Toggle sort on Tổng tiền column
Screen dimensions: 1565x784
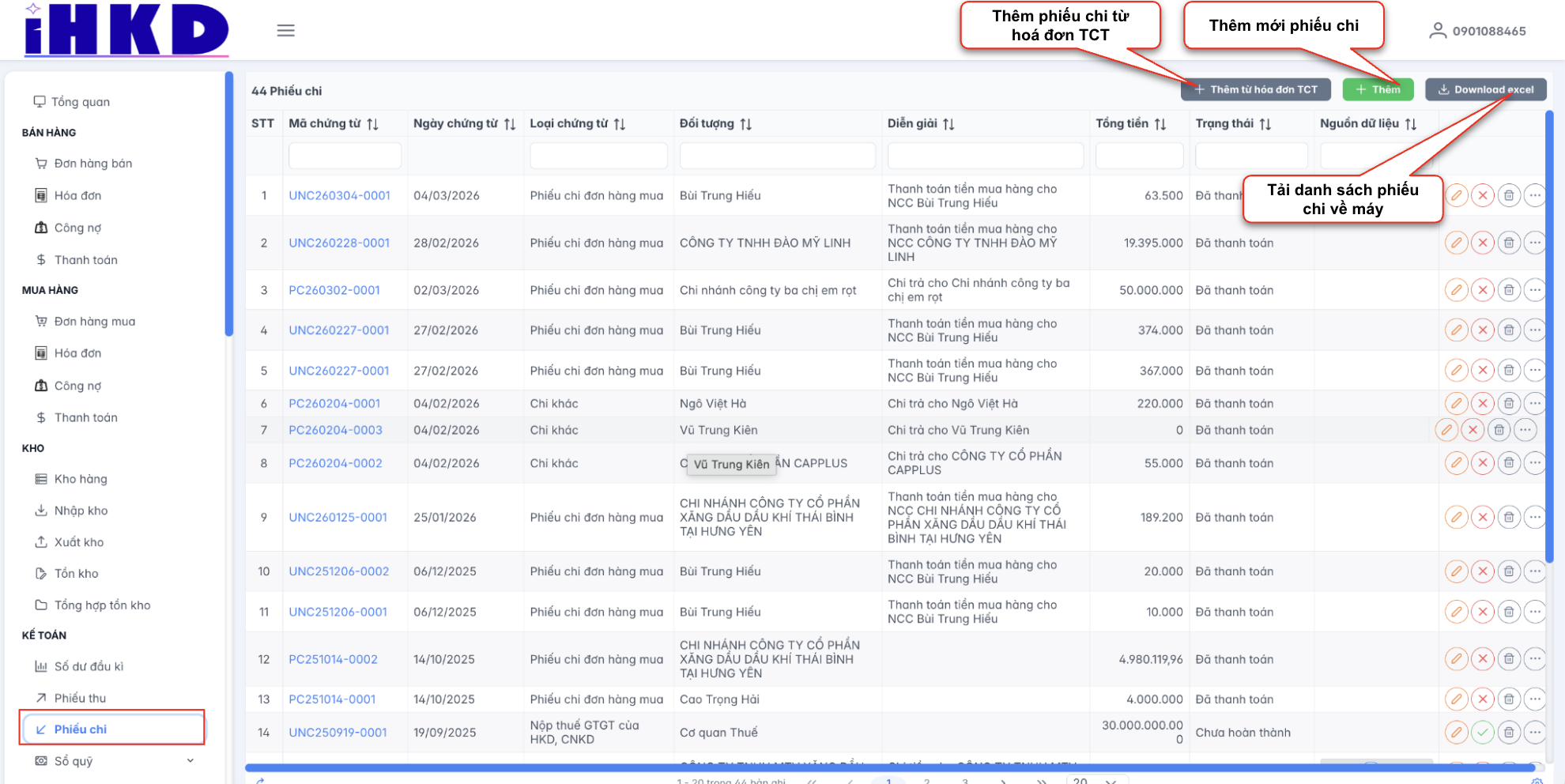coord(1160,124)
